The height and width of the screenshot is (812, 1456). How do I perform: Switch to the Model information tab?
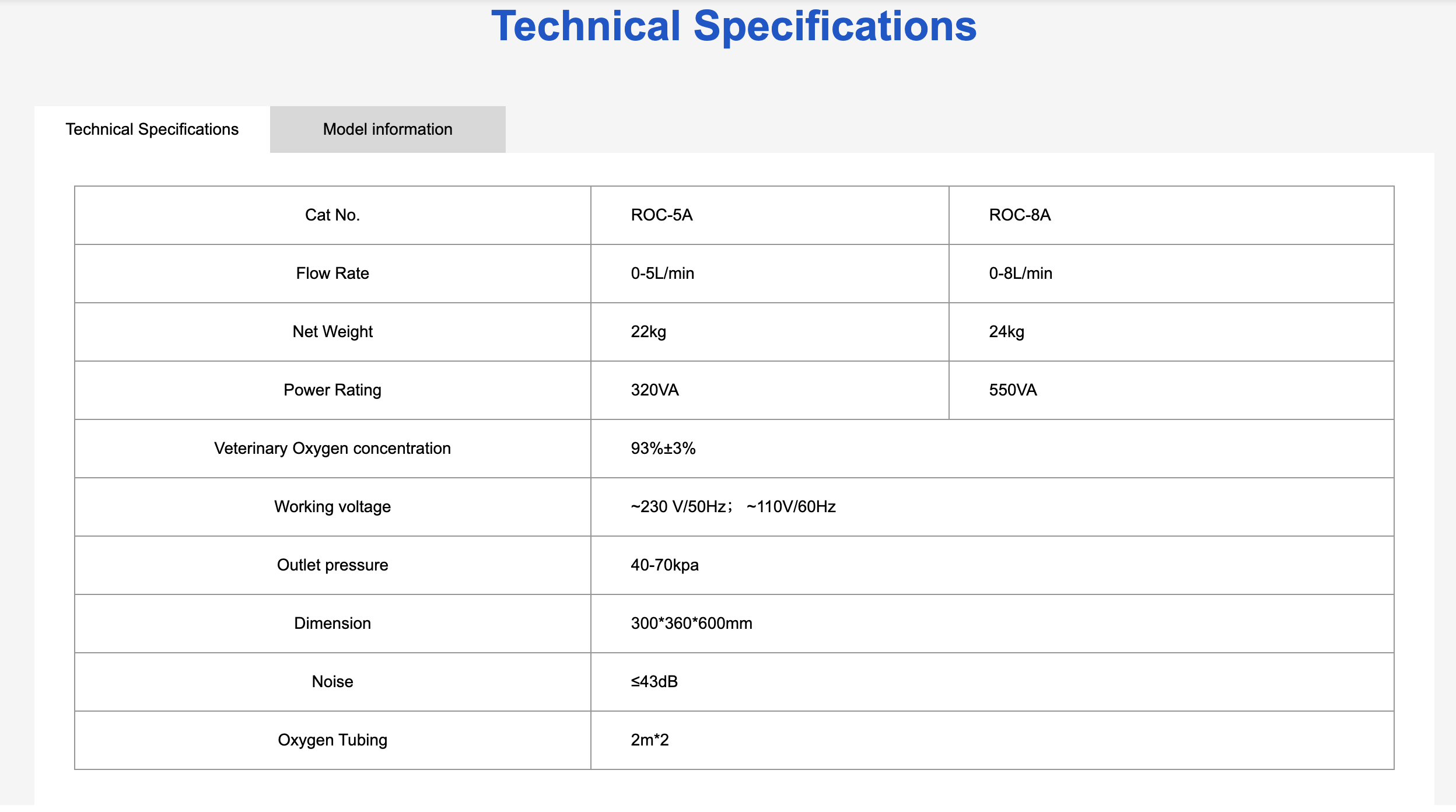pyautogui.click(x=387, y=129)
